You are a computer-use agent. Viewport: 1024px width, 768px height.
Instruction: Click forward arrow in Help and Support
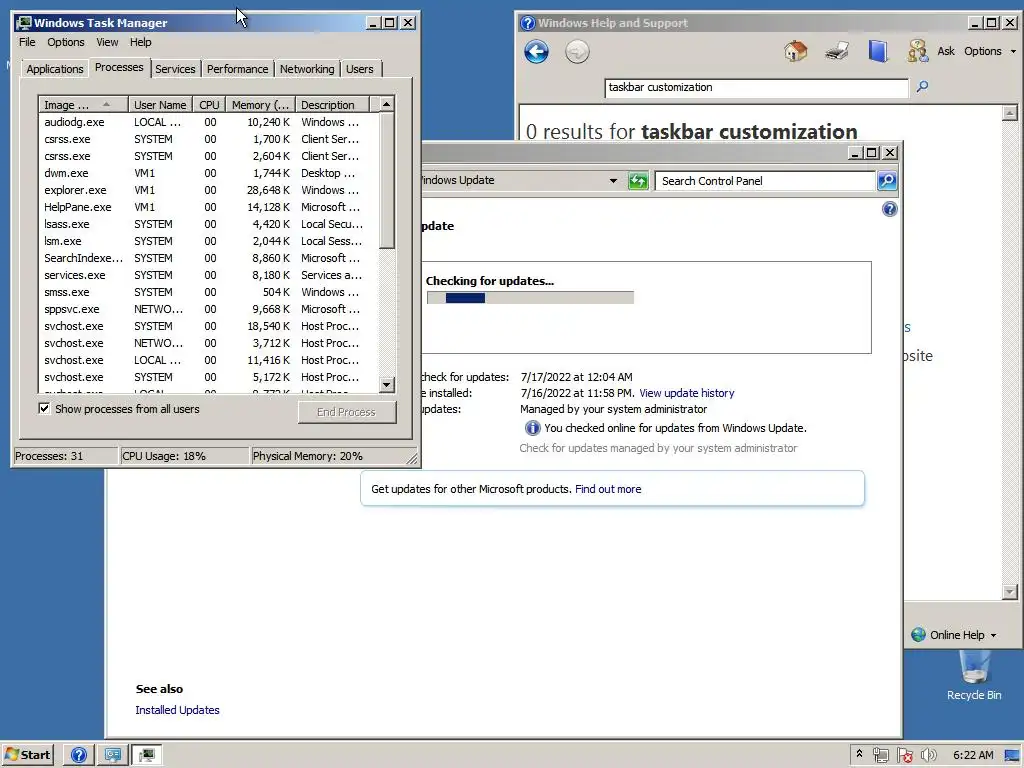577,52
